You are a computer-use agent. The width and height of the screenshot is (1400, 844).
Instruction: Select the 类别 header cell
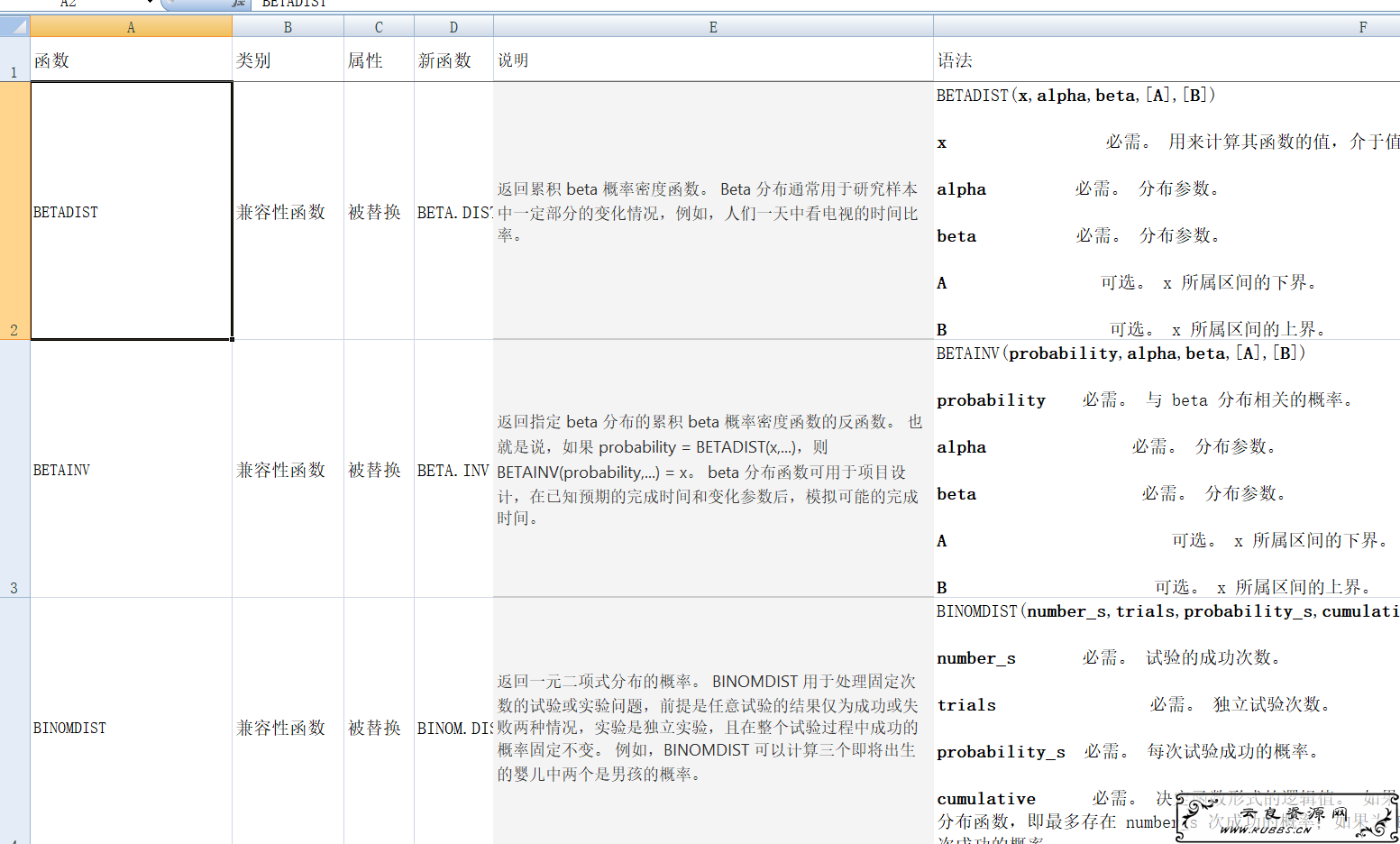pyautogui.click(x=288, y=60)
